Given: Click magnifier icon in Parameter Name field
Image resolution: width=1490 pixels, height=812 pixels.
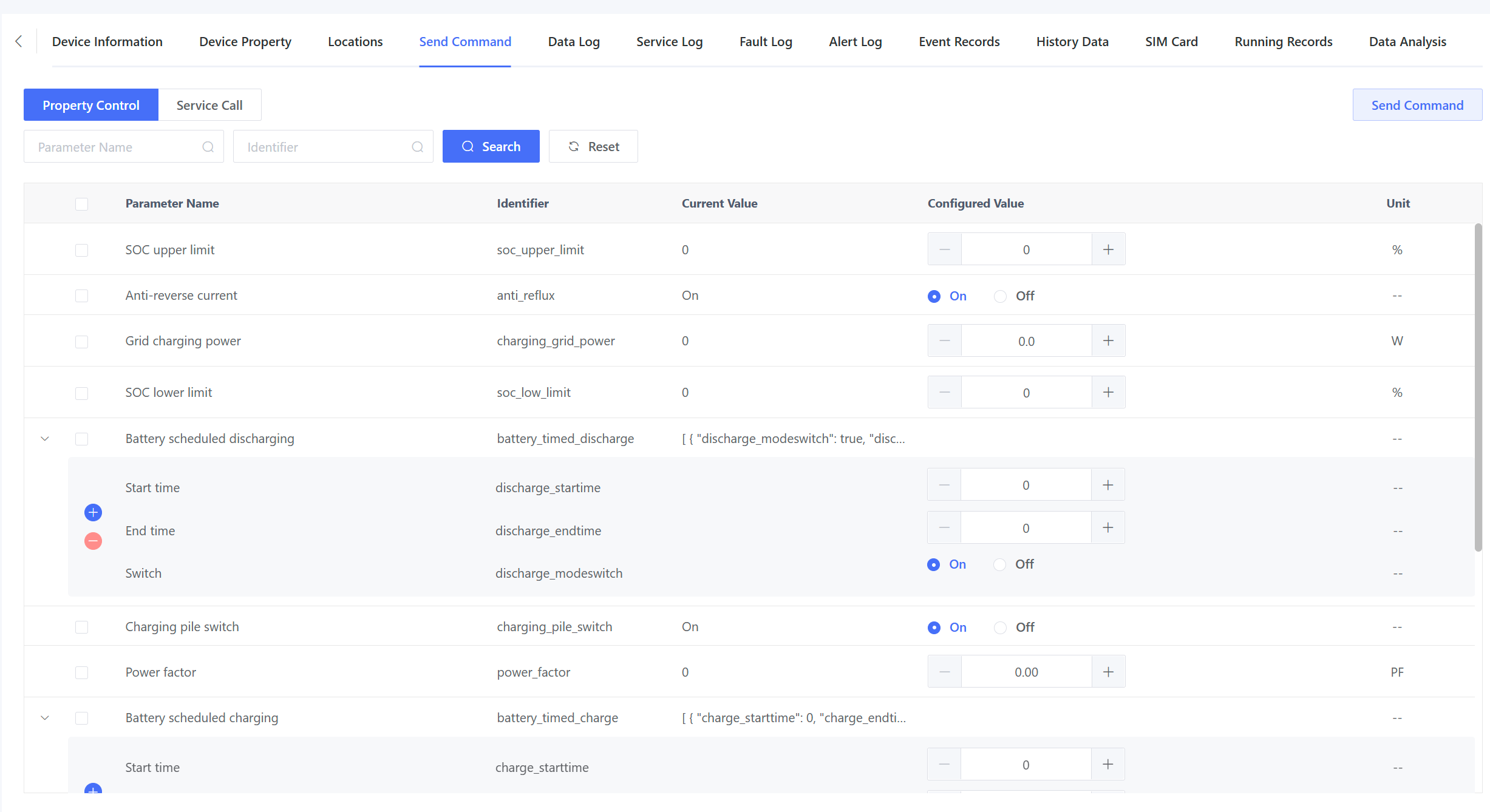Looking at the screenshot, I should coord(208,147).
